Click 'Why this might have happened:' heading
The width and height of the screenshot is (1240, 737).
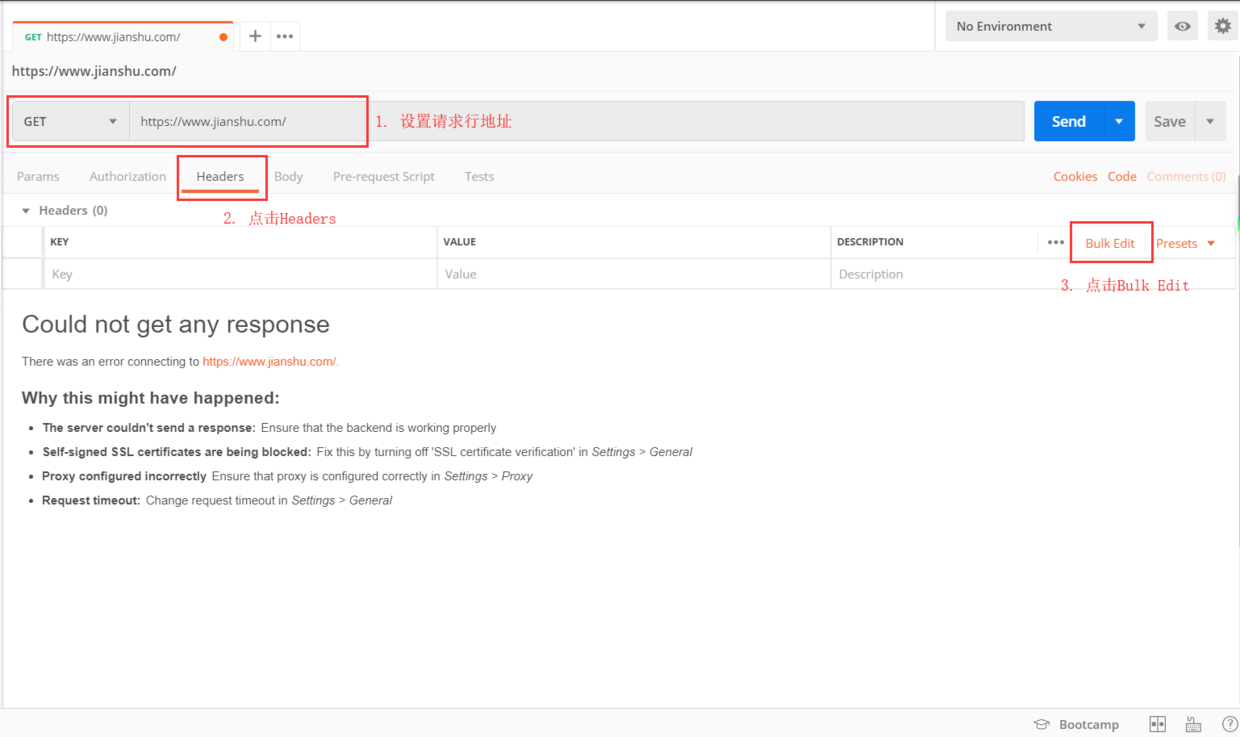point(151,398)
